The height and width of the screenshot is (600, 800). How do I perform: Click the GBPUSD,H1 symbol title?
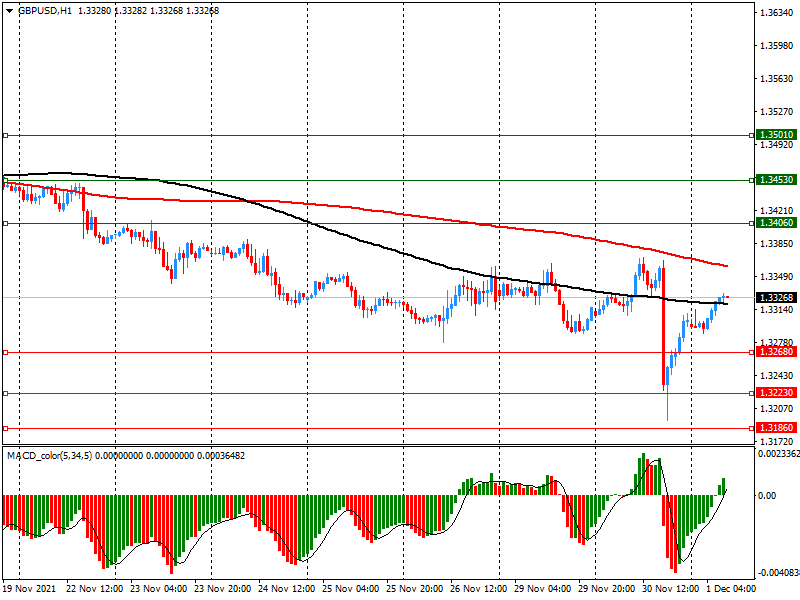pos(45,11)
